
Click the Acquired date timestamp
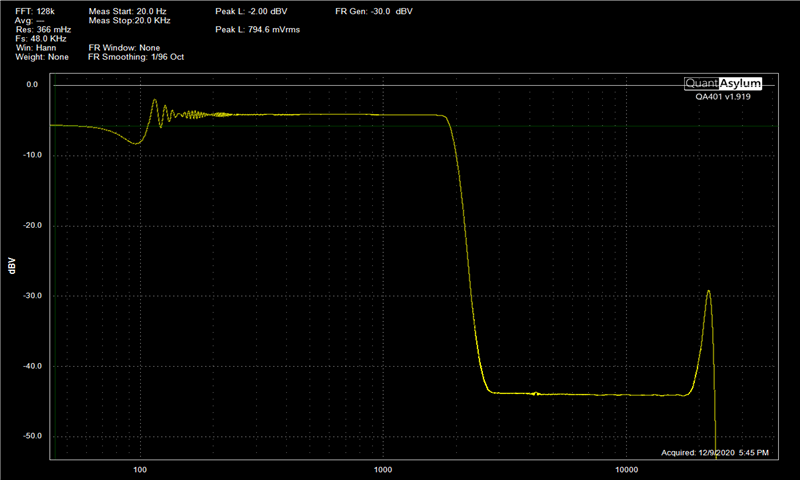715,452
